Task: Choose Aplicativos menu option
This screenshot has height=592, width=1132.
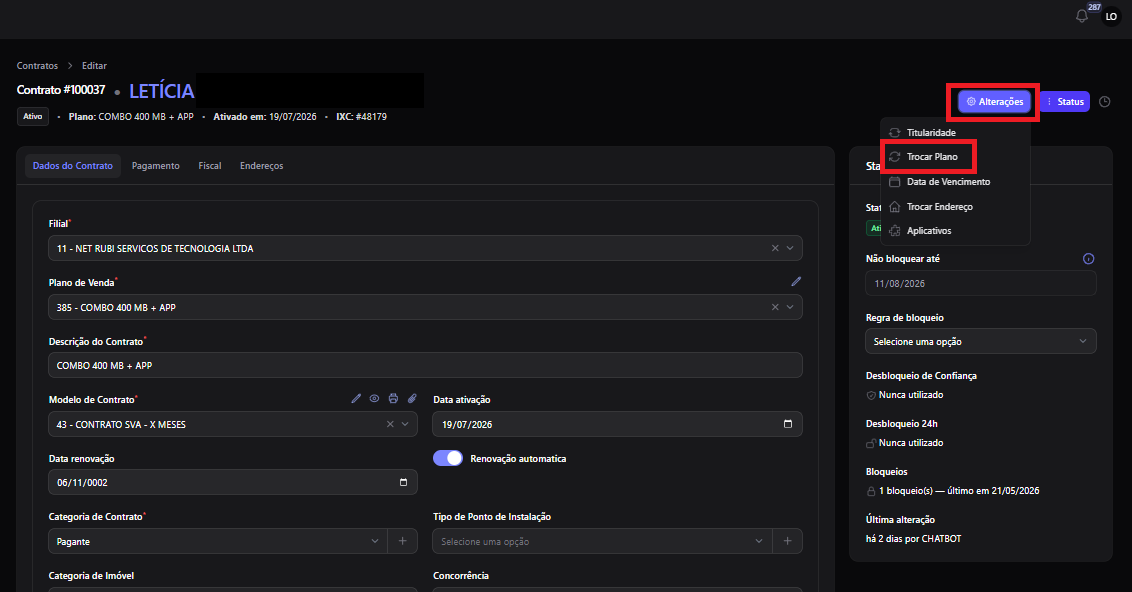Action: pos(954,230)
